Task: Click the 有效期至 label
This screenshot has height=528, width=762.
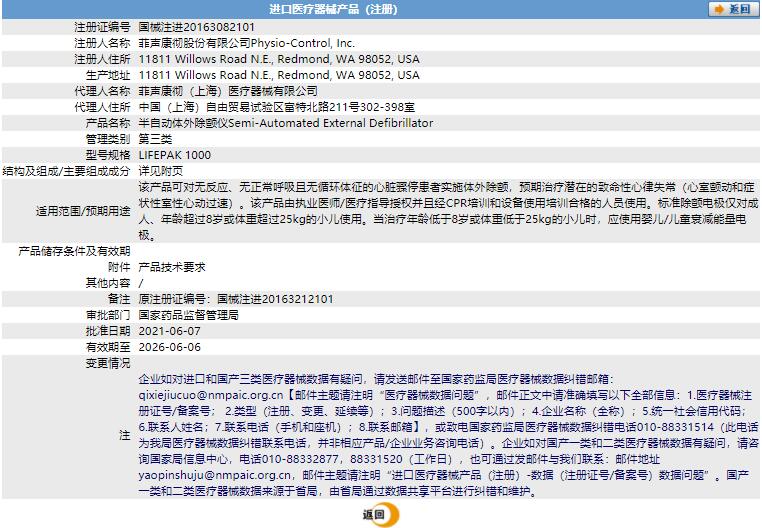Action: [x=108, y=348]
